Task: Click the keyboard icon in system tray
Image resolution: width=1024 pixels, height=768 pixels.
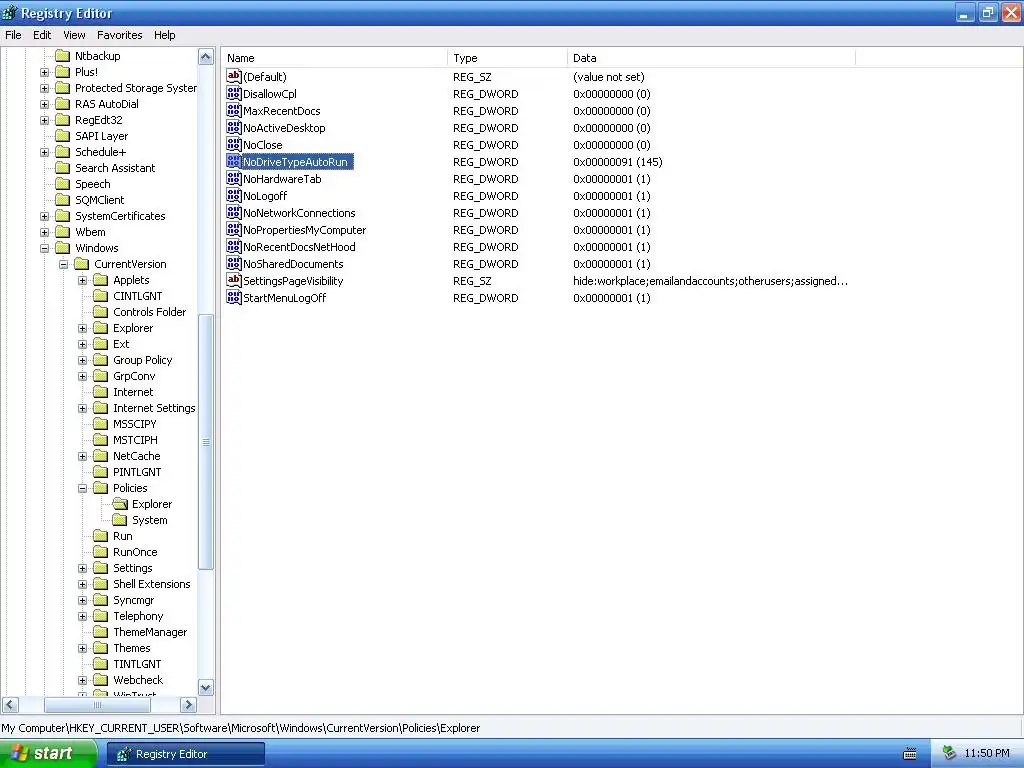Action: tap(910, 754)
